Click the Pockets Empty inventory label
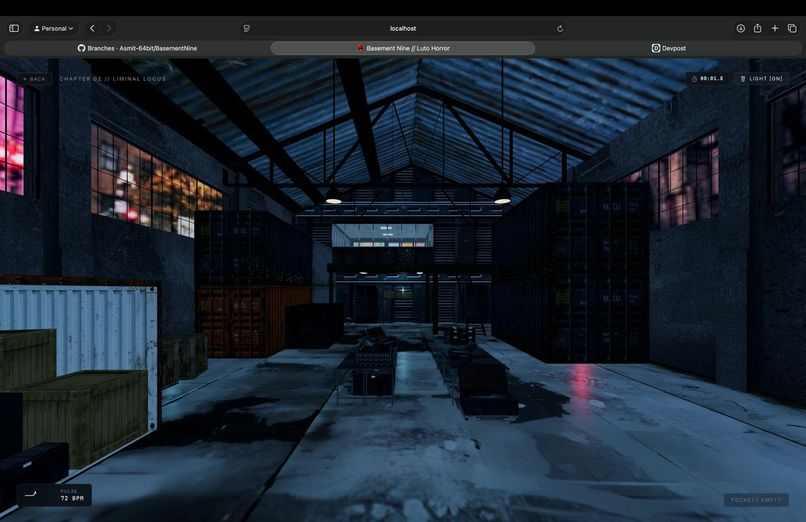 click(756, 500)
